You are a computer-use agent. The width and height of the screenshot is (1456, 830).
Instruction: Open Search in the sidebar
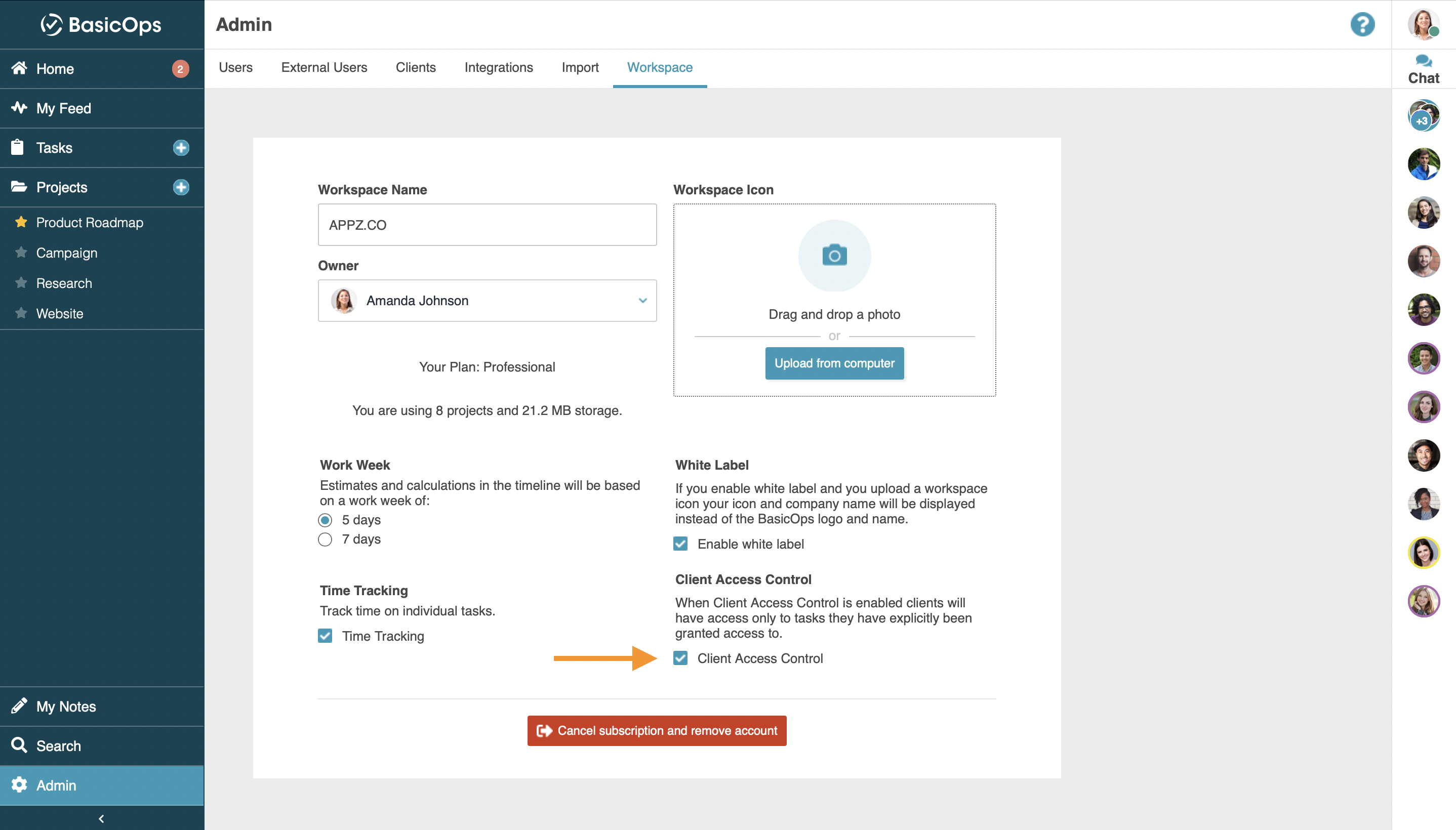point(102,745)
